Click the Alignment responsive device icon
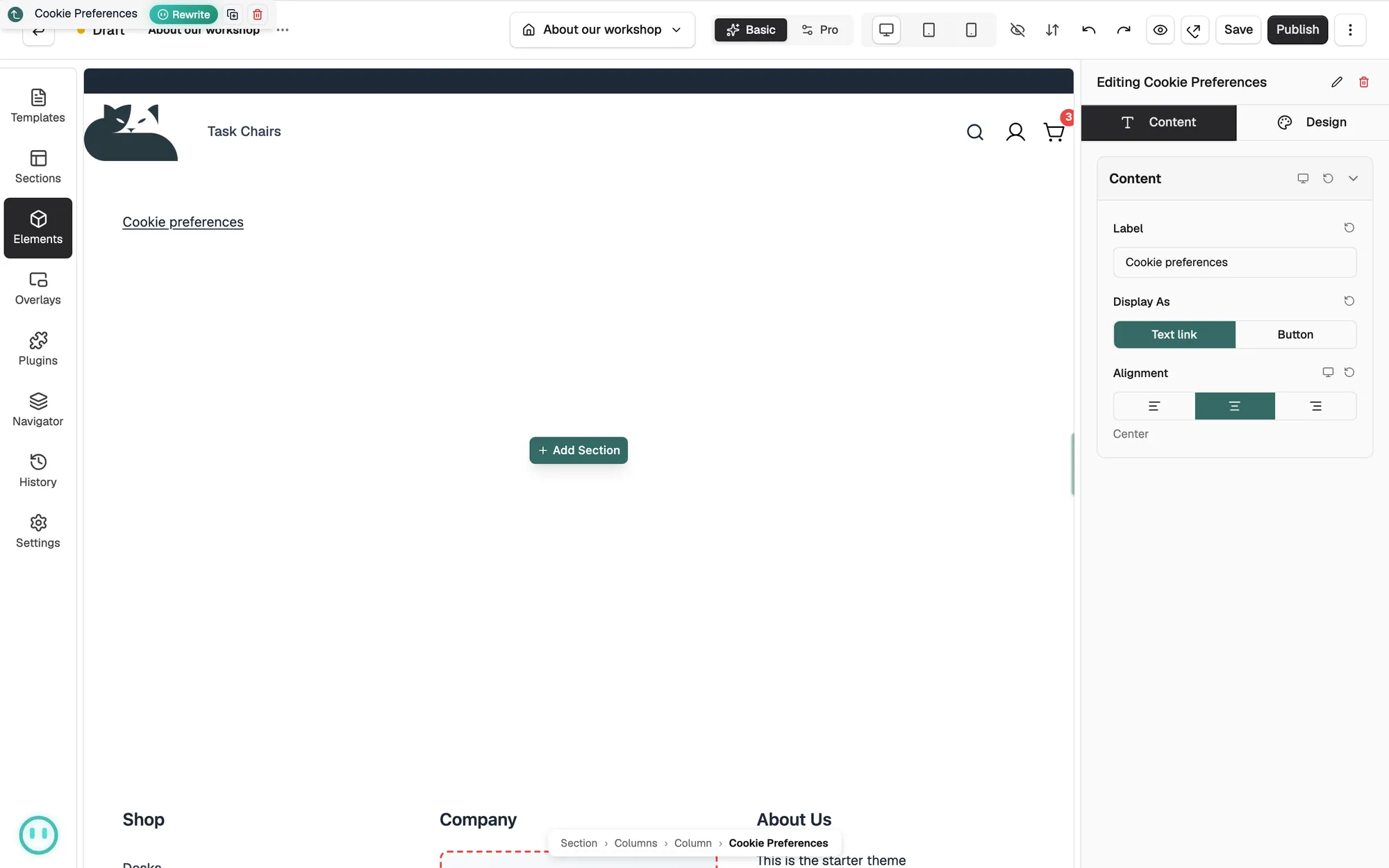This screenshot has height=868, width=1389. [1328, 372]
